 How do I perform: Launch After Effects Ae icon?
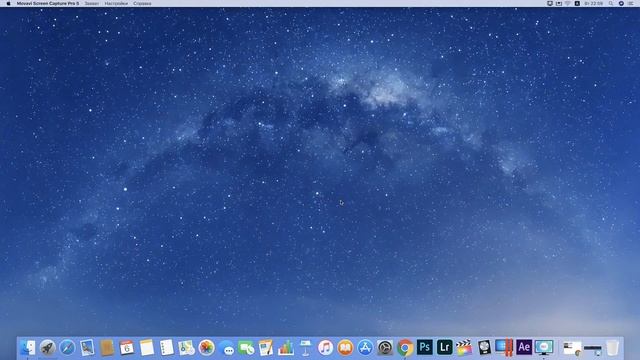tap(524, 347)
